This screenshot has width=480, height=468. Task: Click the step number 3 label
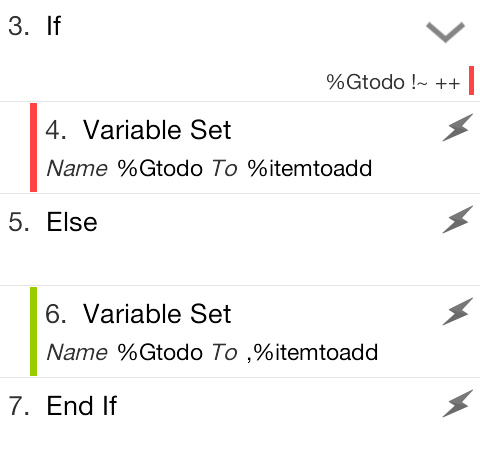pos(19,26)
